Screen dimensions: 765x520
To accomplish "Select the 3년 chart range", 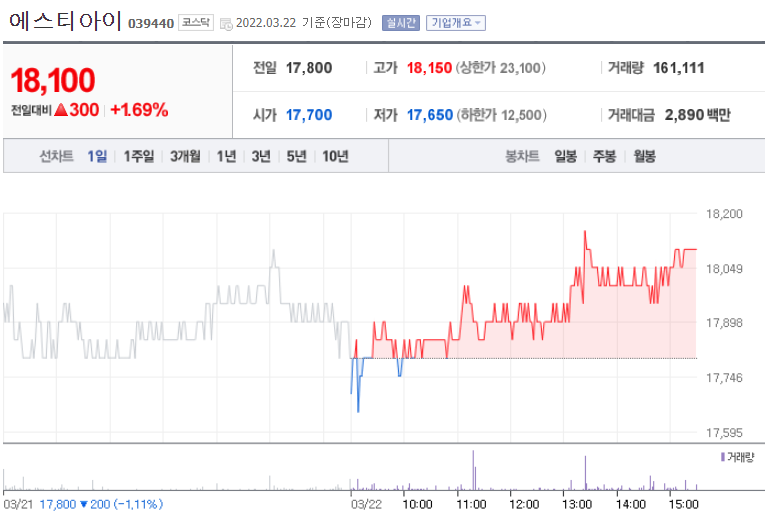I will coord(261,156).
